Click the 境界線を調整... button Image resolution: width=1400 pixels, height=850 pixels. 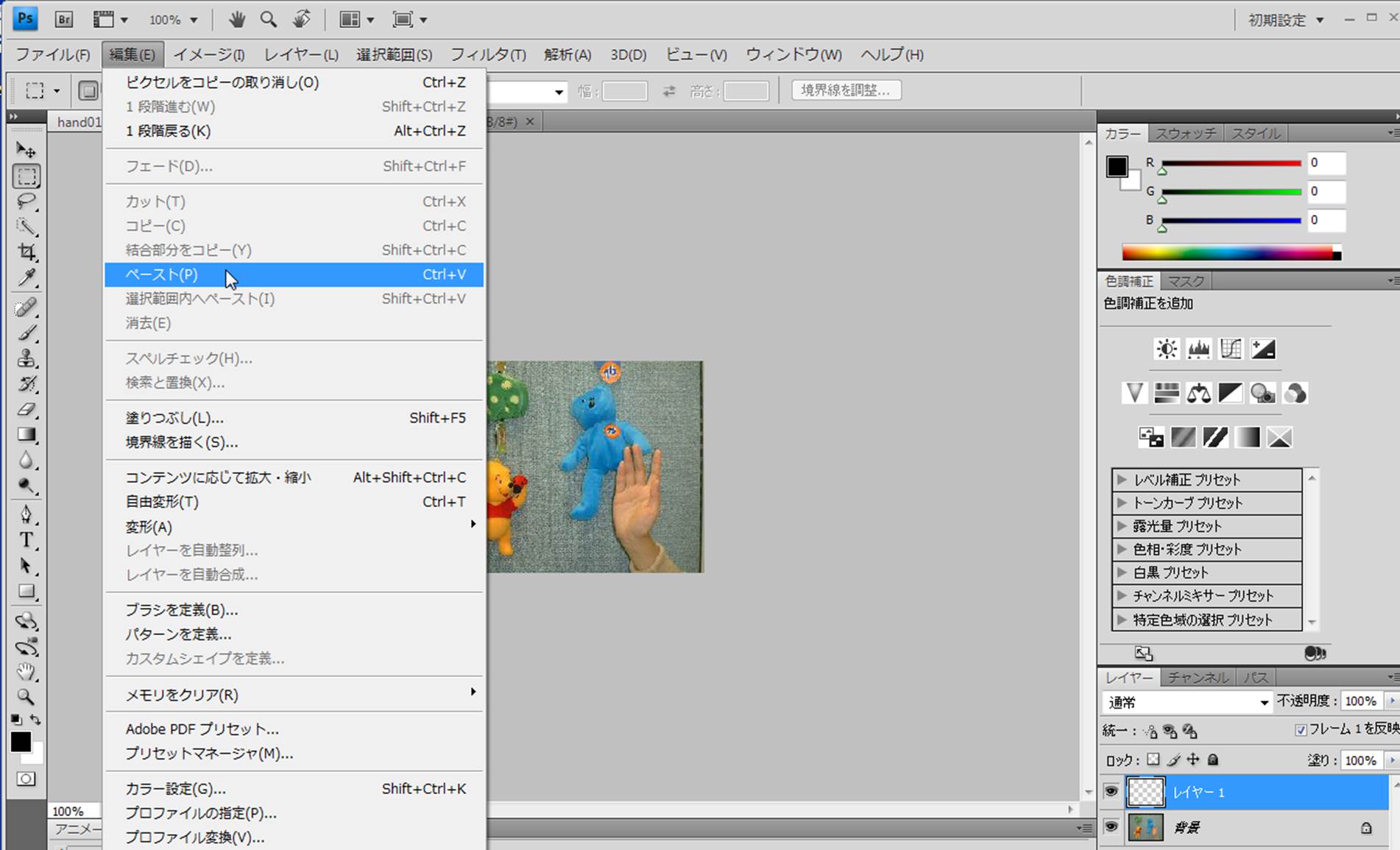click(x=846, y=91)
